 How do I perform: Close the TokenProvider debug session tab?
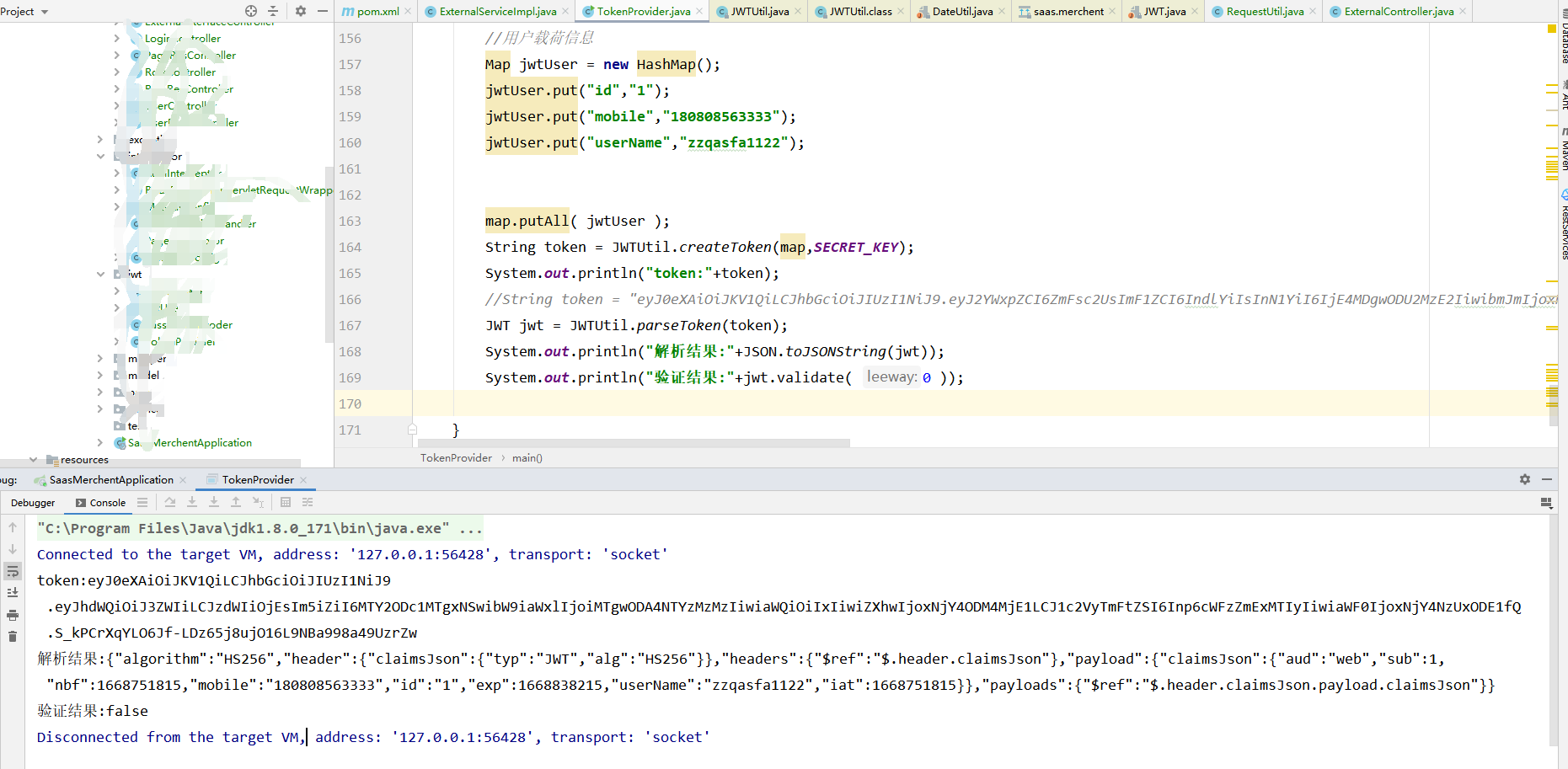tap(303, 480)
